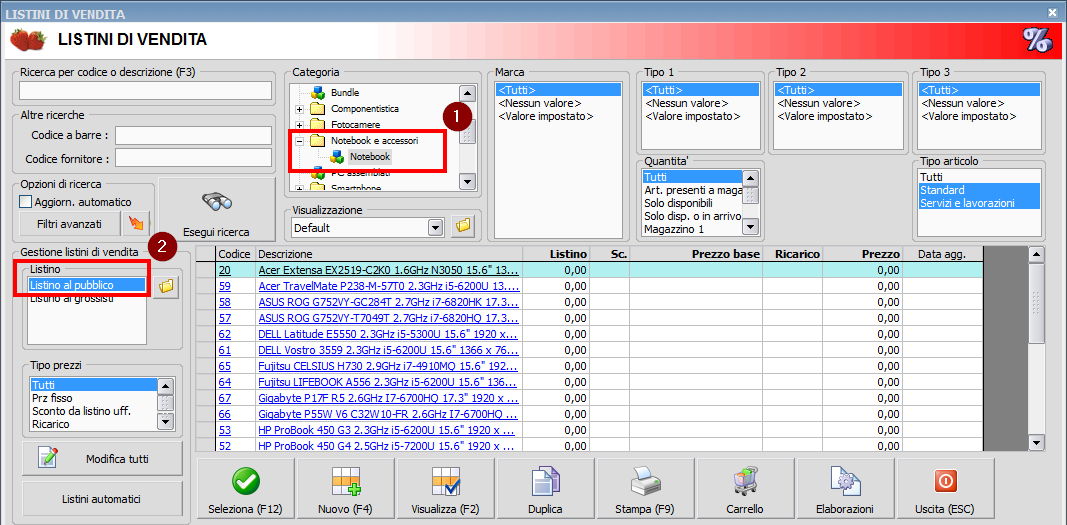Click the Duplica button
1067x525 pixels.
pyautogui.click(x=545, y=488)
